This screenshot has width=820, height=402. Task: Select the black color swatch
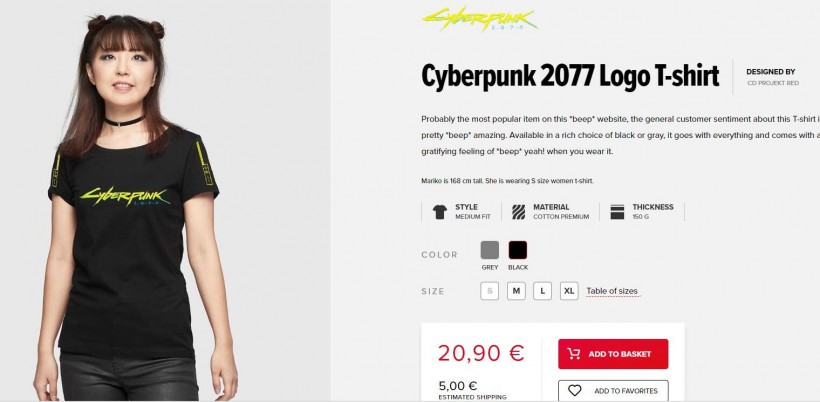pos(518,250)
